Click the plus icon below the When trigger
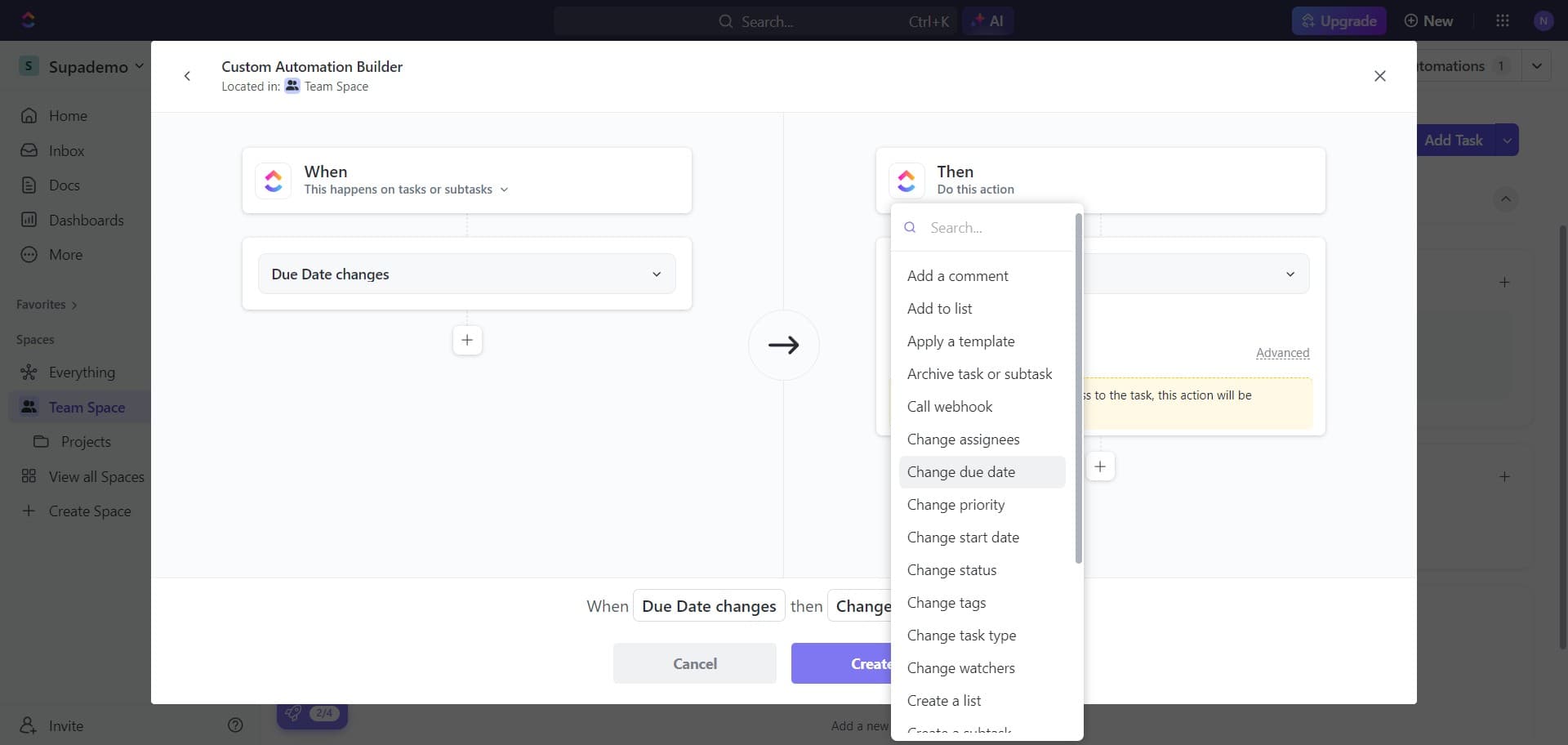 click(x=467, y=340)
